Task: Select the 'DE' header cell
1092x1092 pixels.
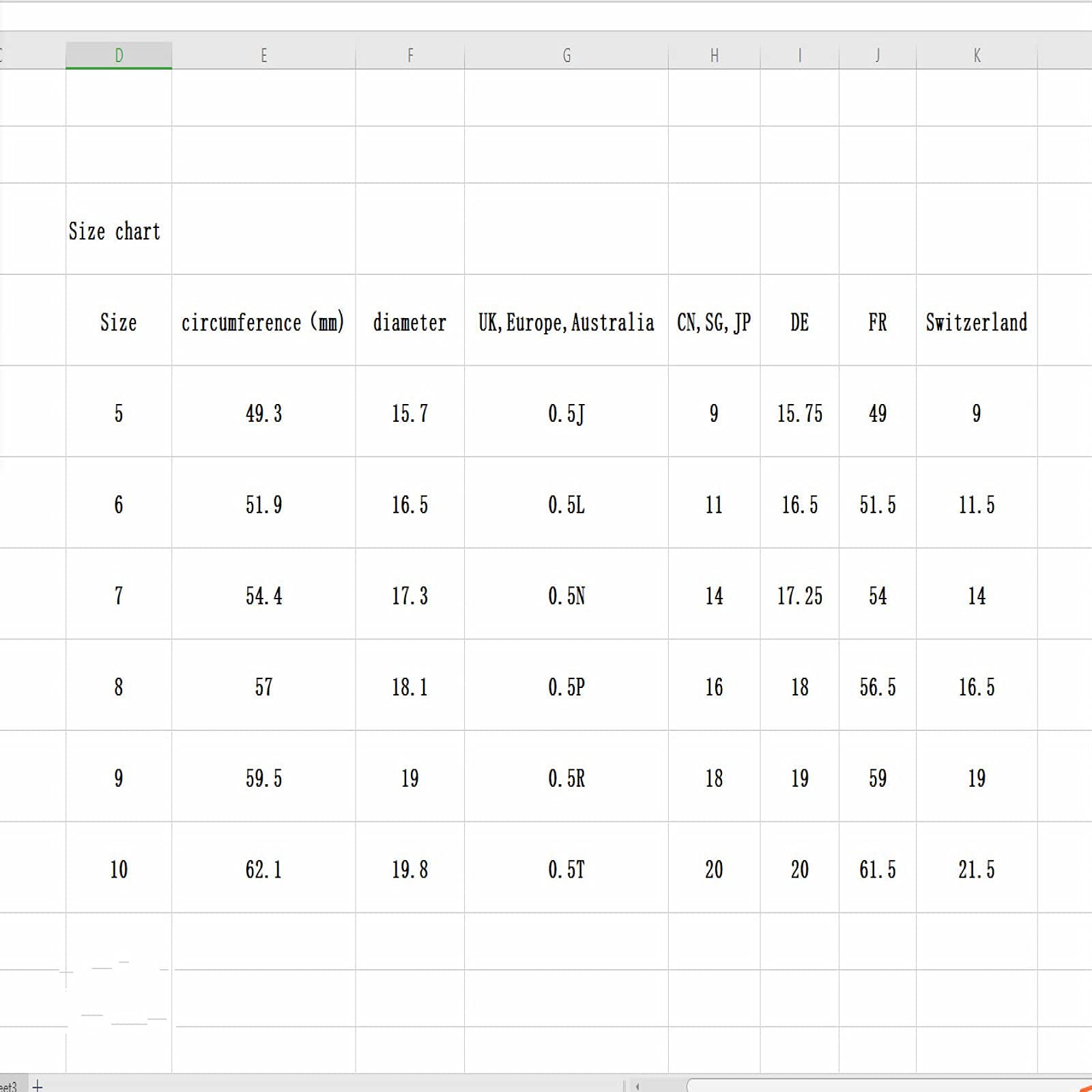Action: pos(799,320)
